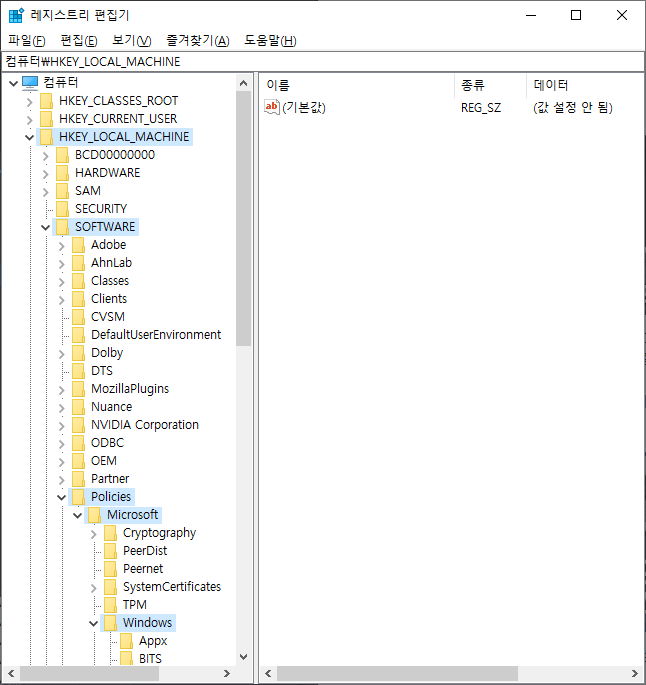Screen dimensions: 646x685
Task: Collapse the Policies key
Action: point(61,497)
